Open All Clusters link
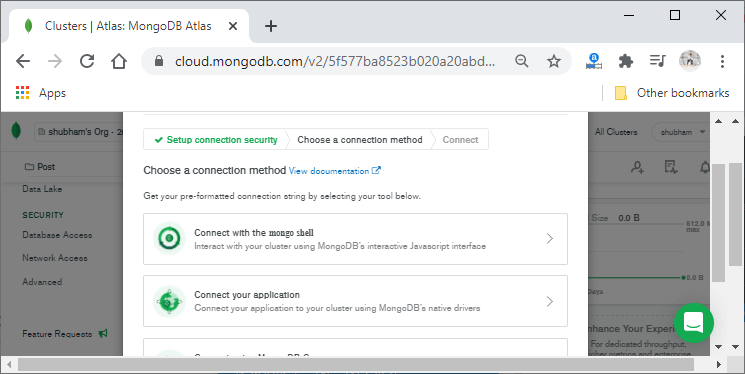 click(x=616, y=132)
